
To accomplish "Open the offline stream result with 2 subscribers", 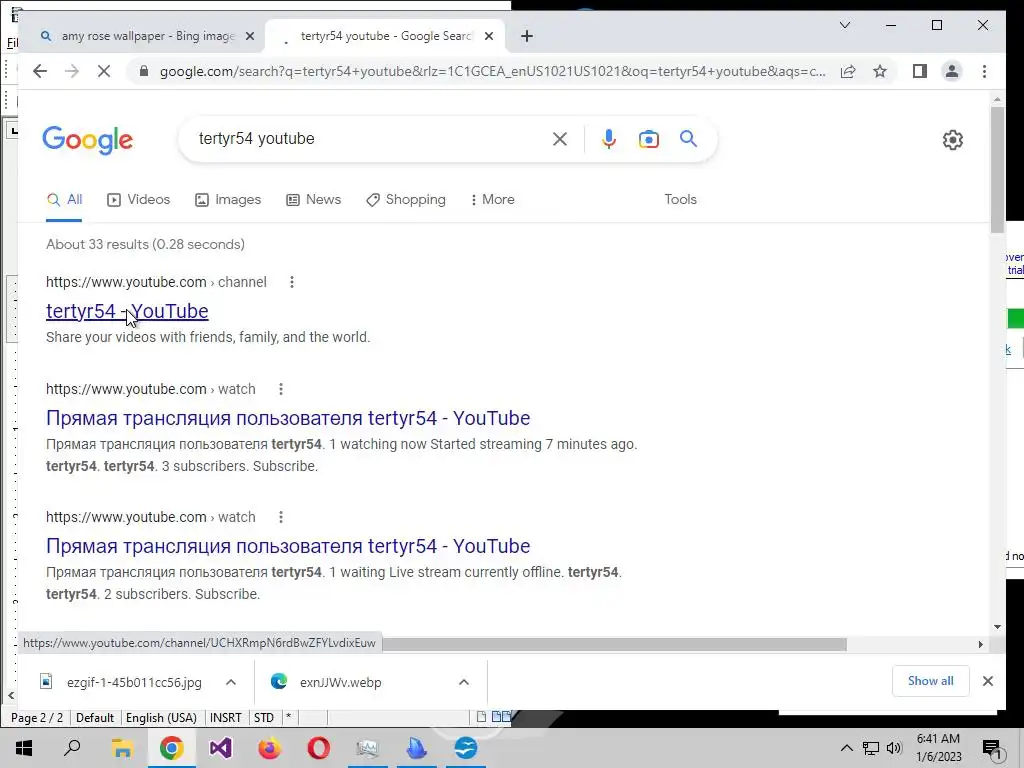I will click(288, 546).
